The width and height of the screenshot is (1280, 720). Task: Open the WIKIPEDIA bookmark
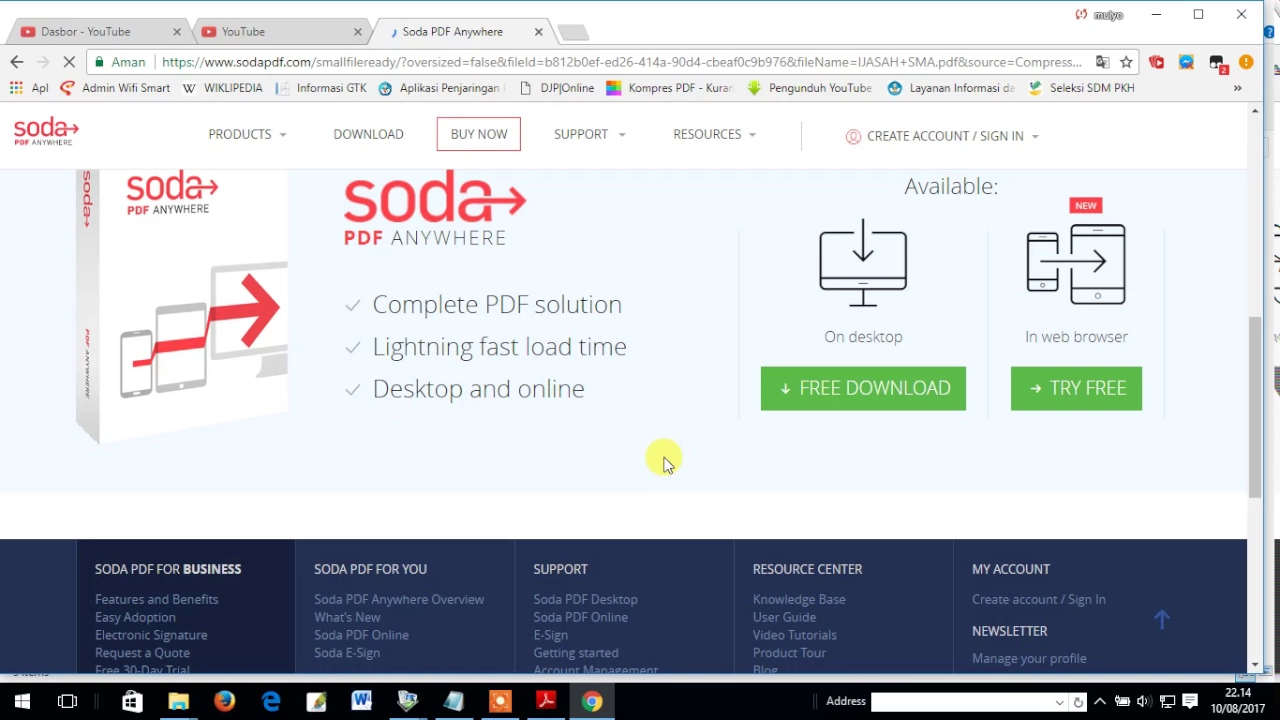[223, 88]
